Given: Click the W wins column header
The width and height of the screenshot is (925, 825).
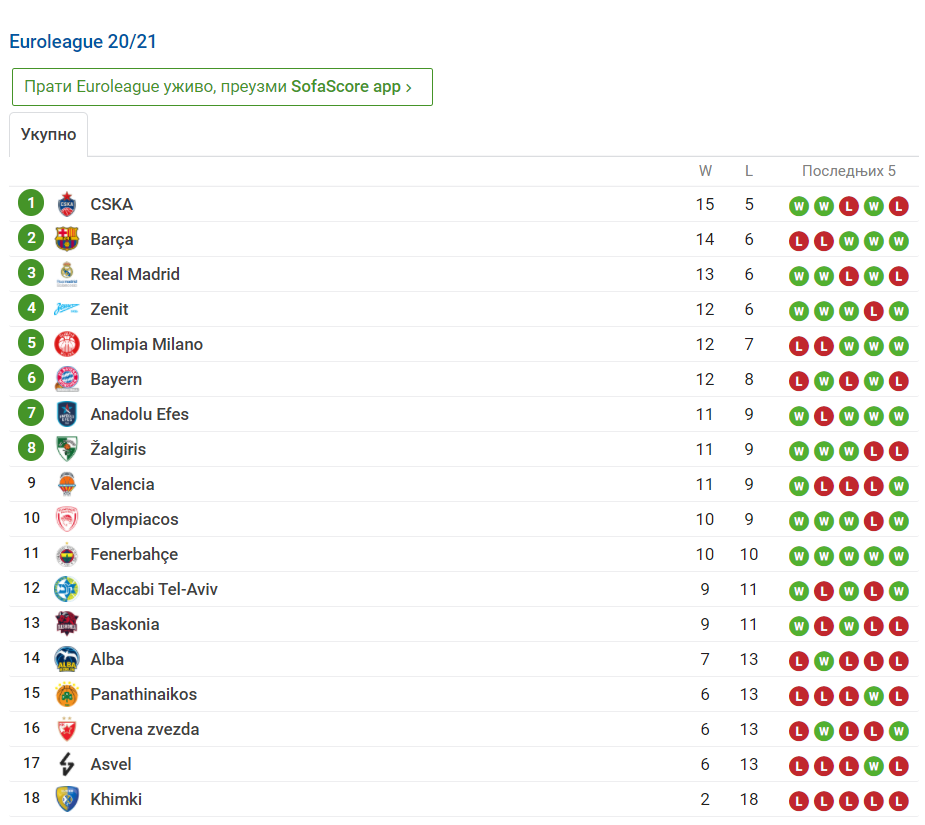Looking at the screenshot, I should [705, 171].
